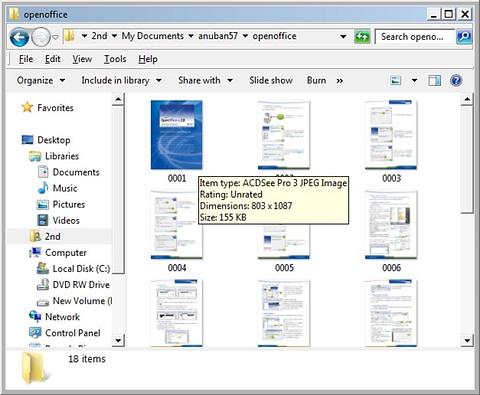The height and width of the screenshot is (395, 480).
Task: Click the Change your view icon
Action: [x=396, y=80]
